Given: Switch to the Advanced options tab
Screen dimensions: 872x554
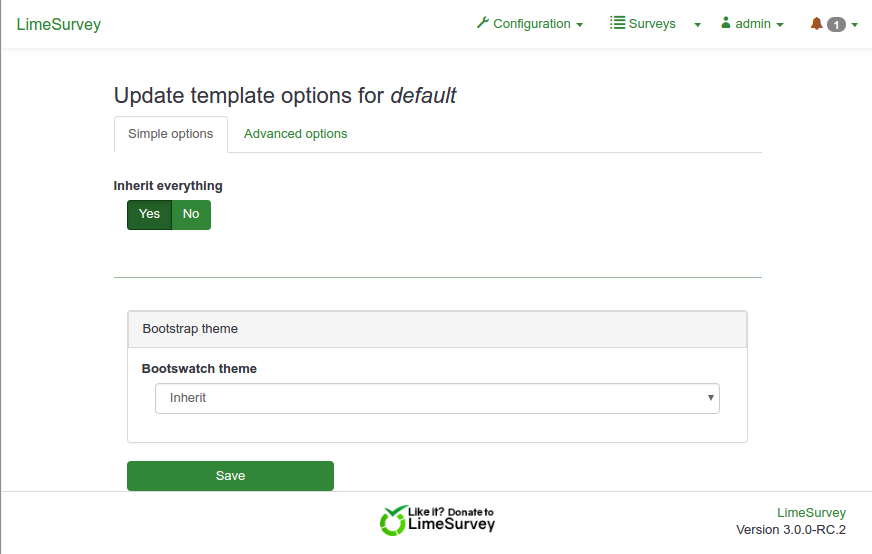Looking at the screenshot, I should point(295,134).
